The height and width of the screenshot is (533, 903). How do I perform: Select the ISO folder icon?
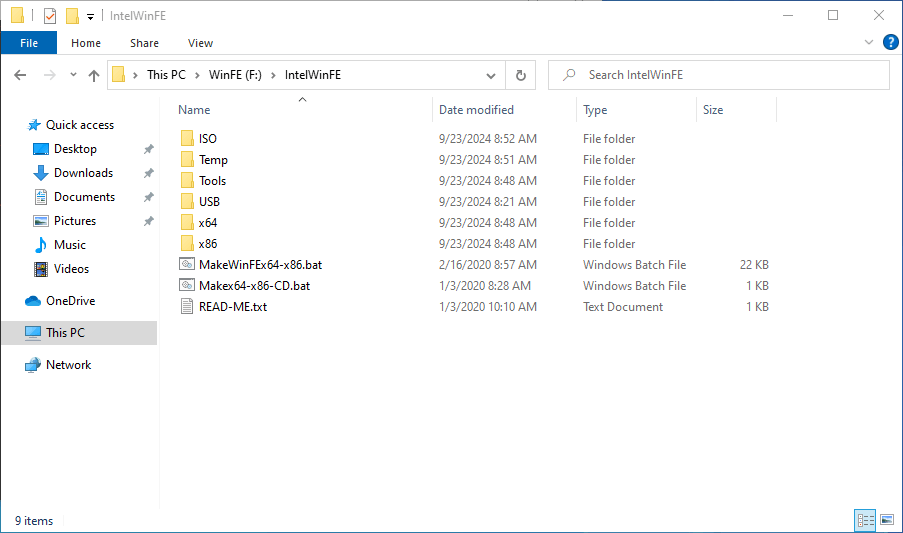(187, 138)
